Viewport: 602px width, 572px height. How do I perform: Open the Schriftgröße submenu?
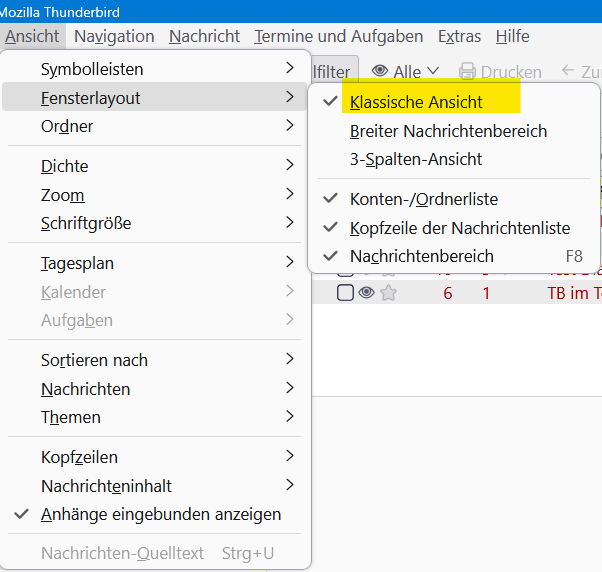86,223
